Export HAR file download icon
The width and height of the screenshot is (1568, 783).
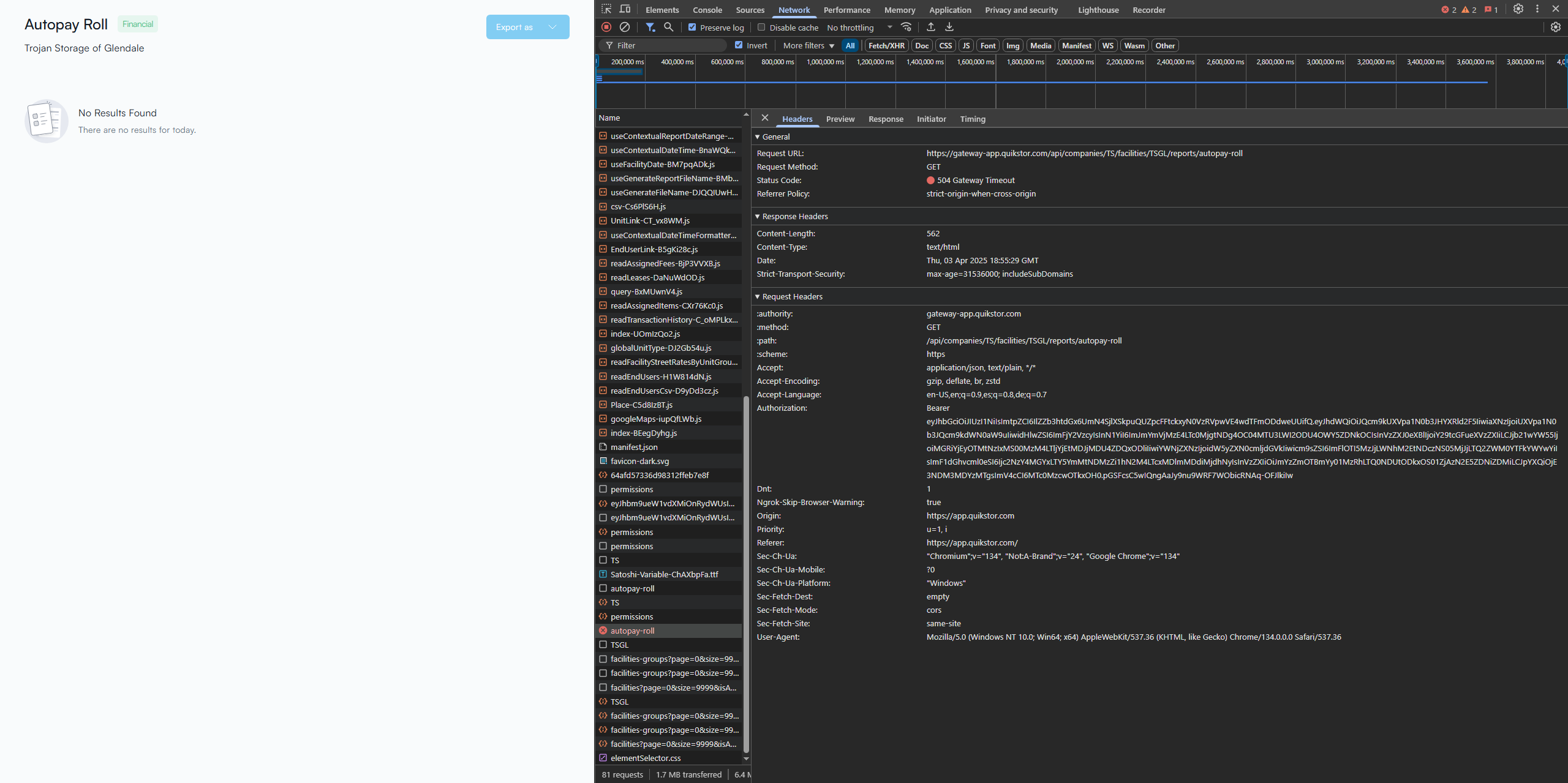click(x=949, y=27)
